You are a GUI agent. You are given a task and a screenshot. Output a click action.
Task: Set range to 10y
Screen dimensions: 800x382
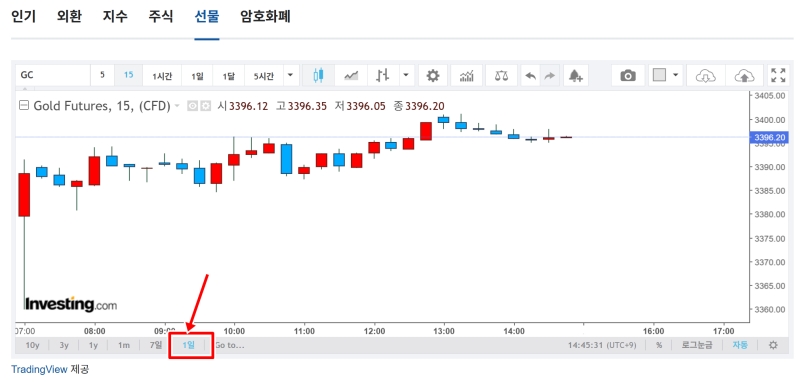pyautogui.click(x=32, y=345)
